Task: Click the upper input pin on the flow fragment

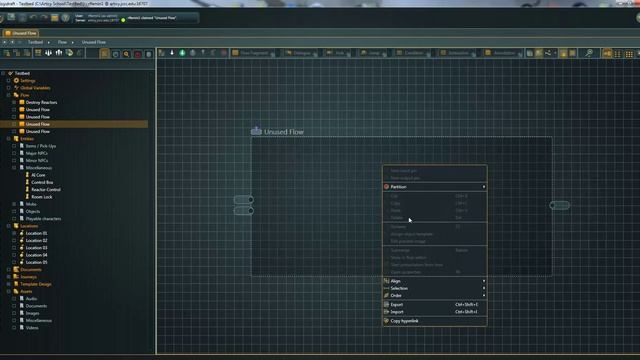Action: pyautogui.click(x=244, y=200)
